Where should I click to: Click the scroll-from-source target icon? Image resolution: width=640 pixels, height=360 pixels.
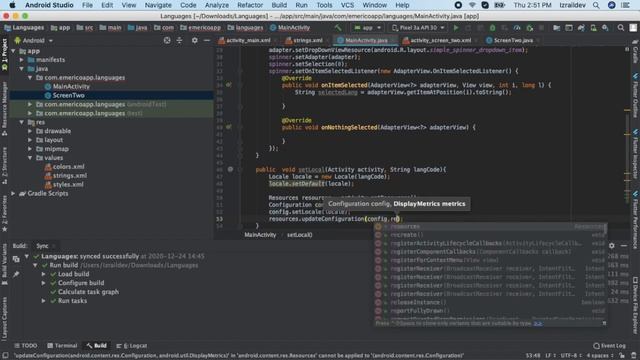(167, 40)
